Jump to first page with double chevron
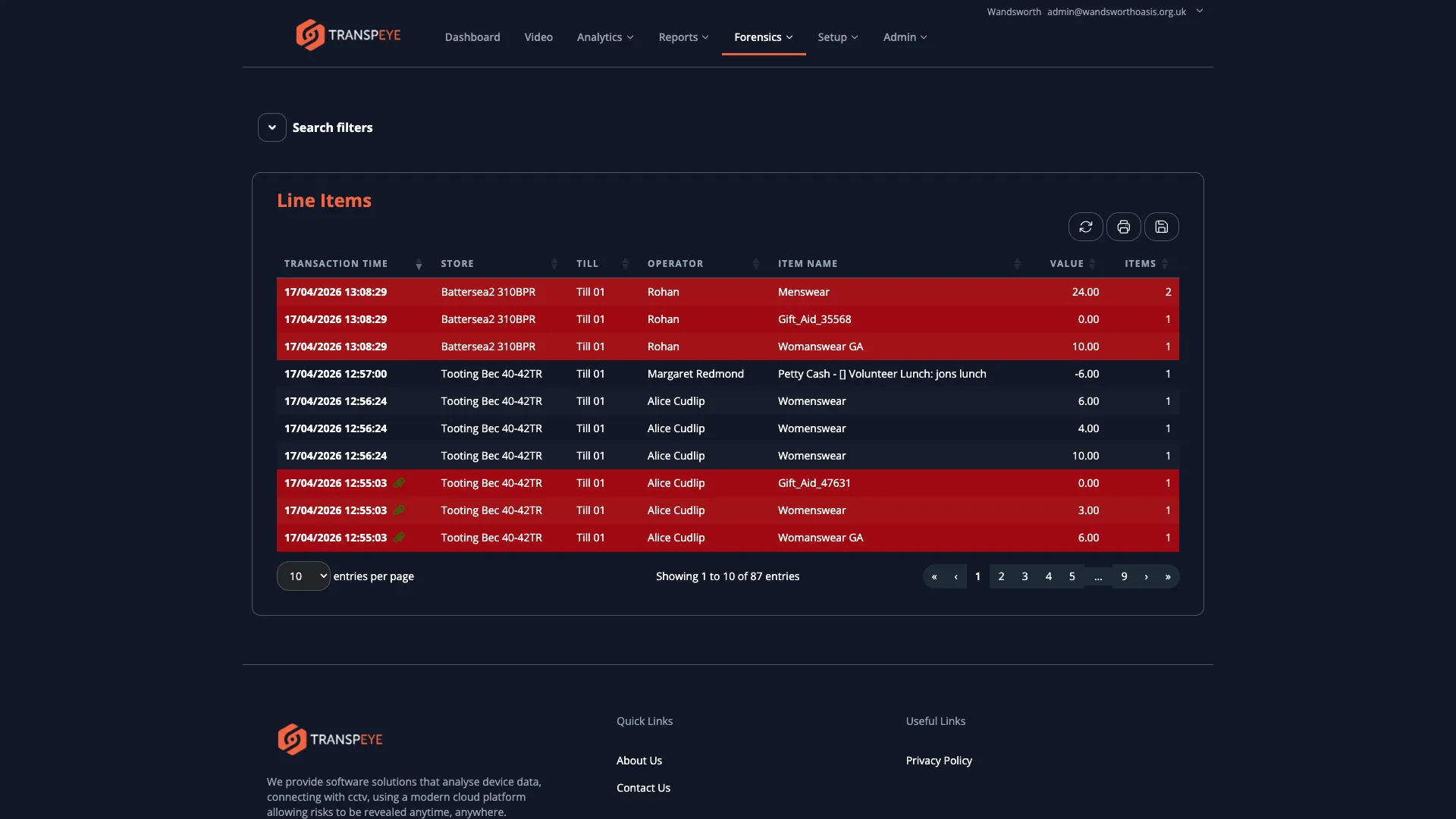The height and width of the screenshot is (819, 1456). [x=935, y=576]
